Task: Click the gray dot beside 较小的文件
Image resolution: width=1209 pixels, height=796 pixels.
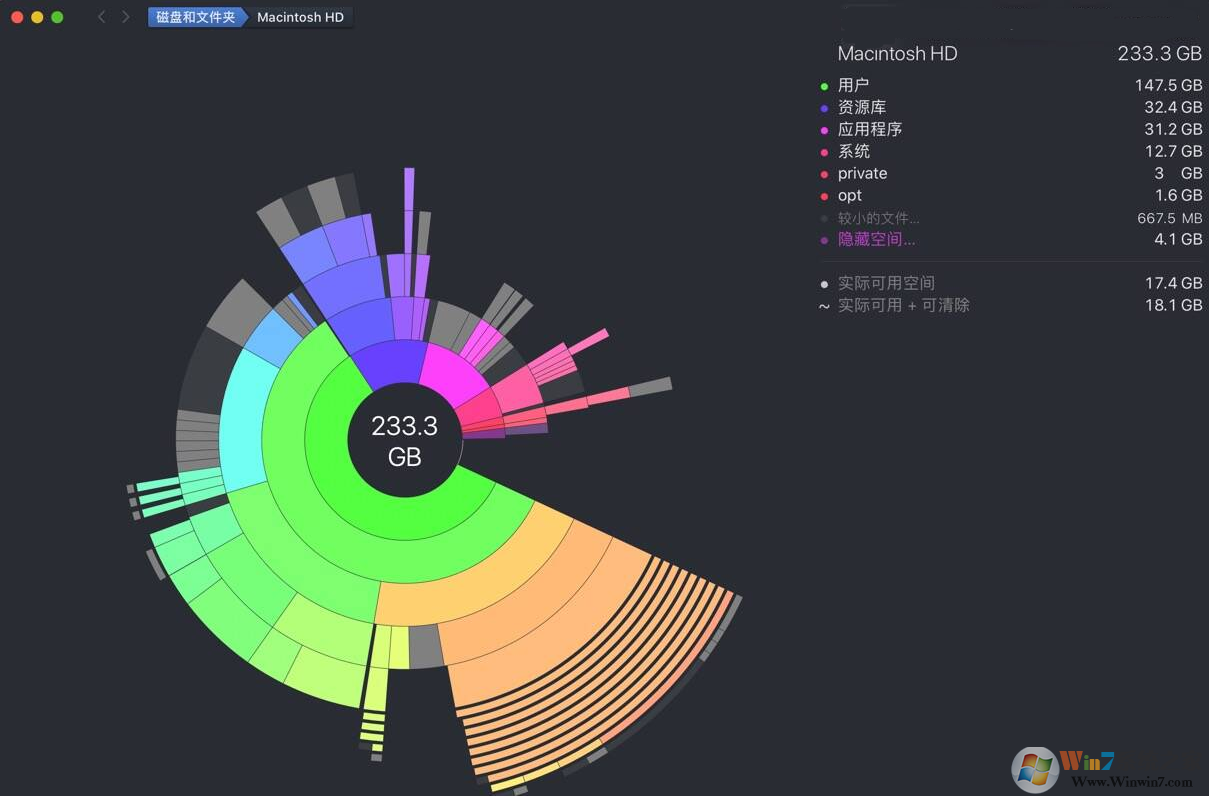Action: click(x=824, y=217)
